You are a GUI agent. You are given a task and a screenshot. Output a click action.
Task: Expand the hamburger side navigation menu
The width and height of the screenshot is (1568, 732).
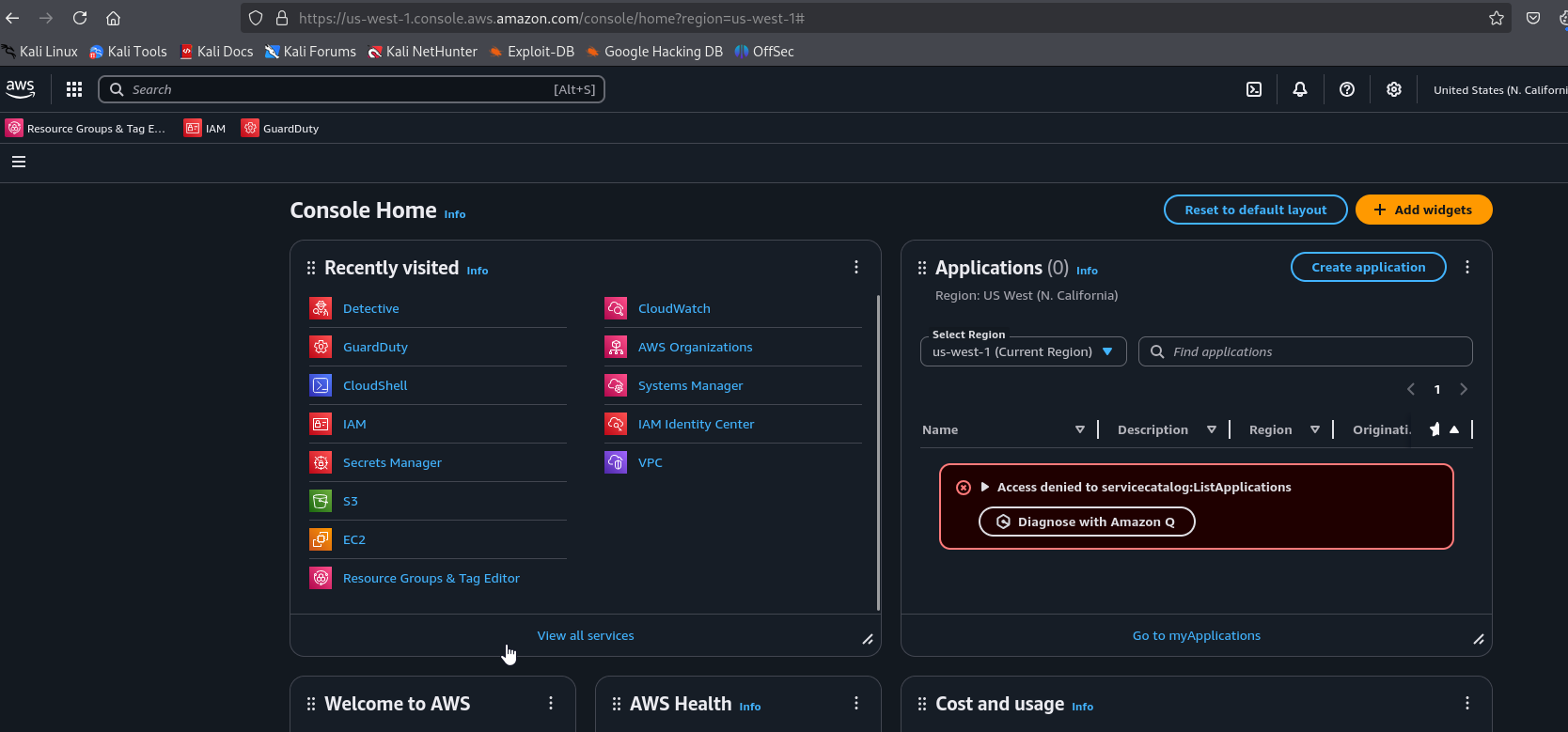point(19,162)
